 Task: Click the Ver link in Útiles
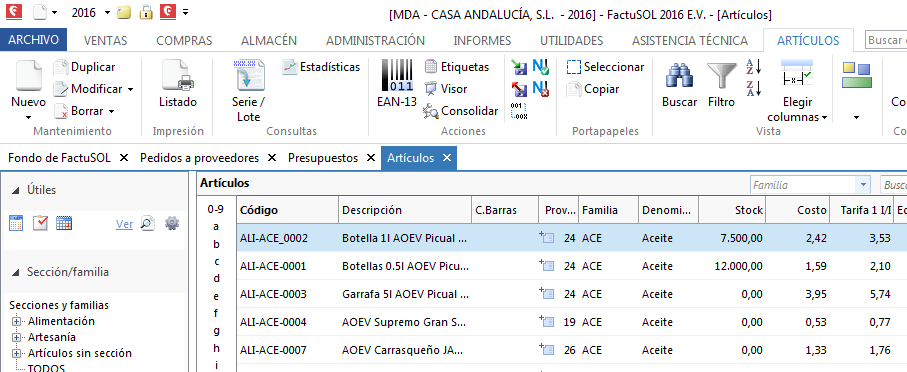(124, 224)
